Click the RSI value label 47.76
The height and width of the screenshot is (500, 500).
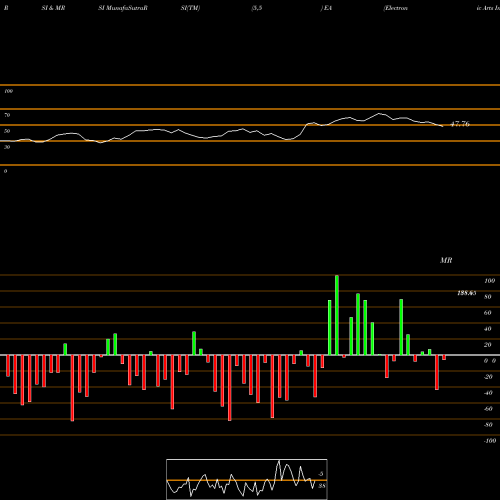pyautogui.click(x=460, y=124)
